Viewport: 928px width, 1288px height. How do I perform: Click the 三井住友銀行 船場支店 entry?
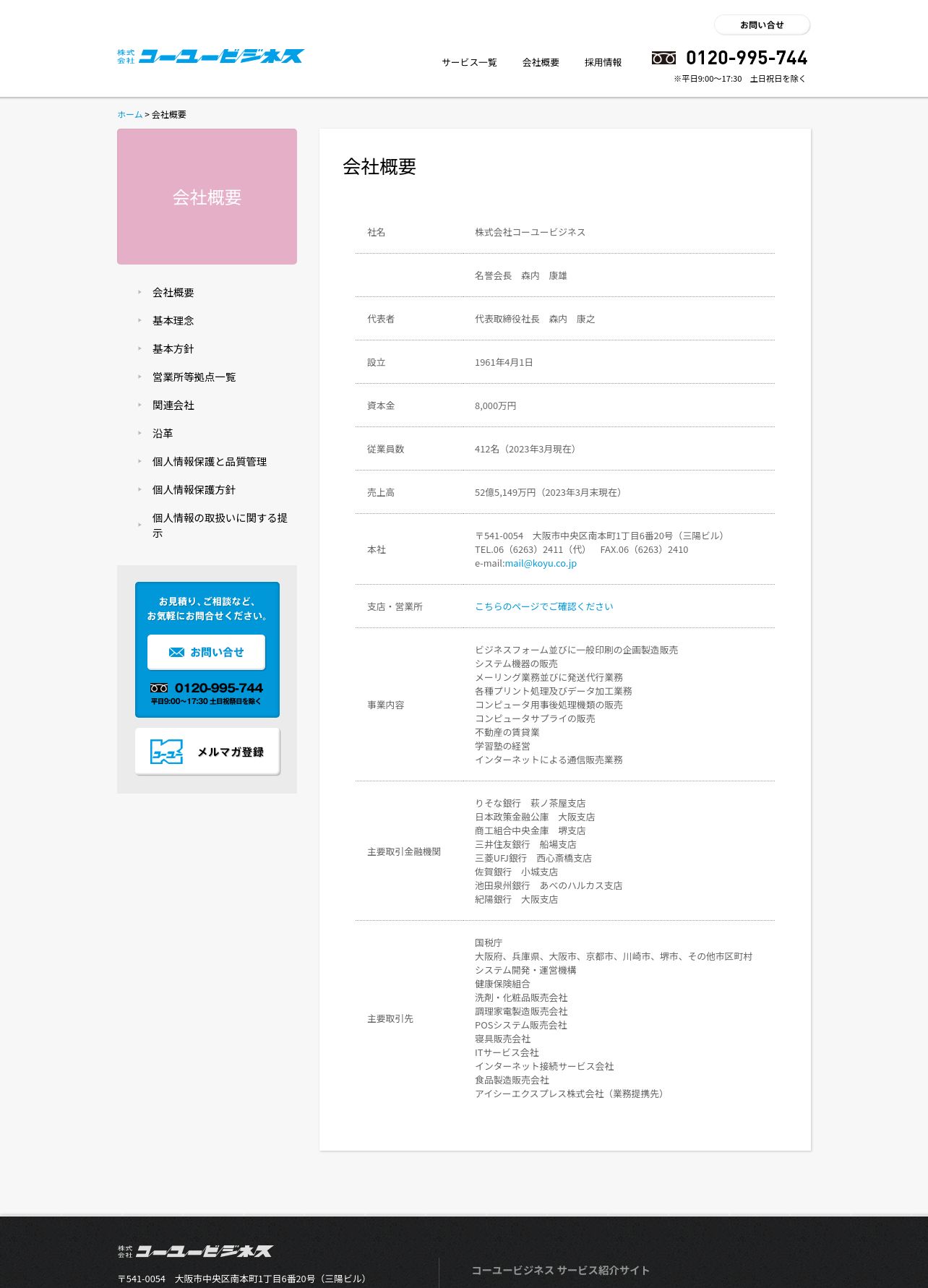pos(525,845)
